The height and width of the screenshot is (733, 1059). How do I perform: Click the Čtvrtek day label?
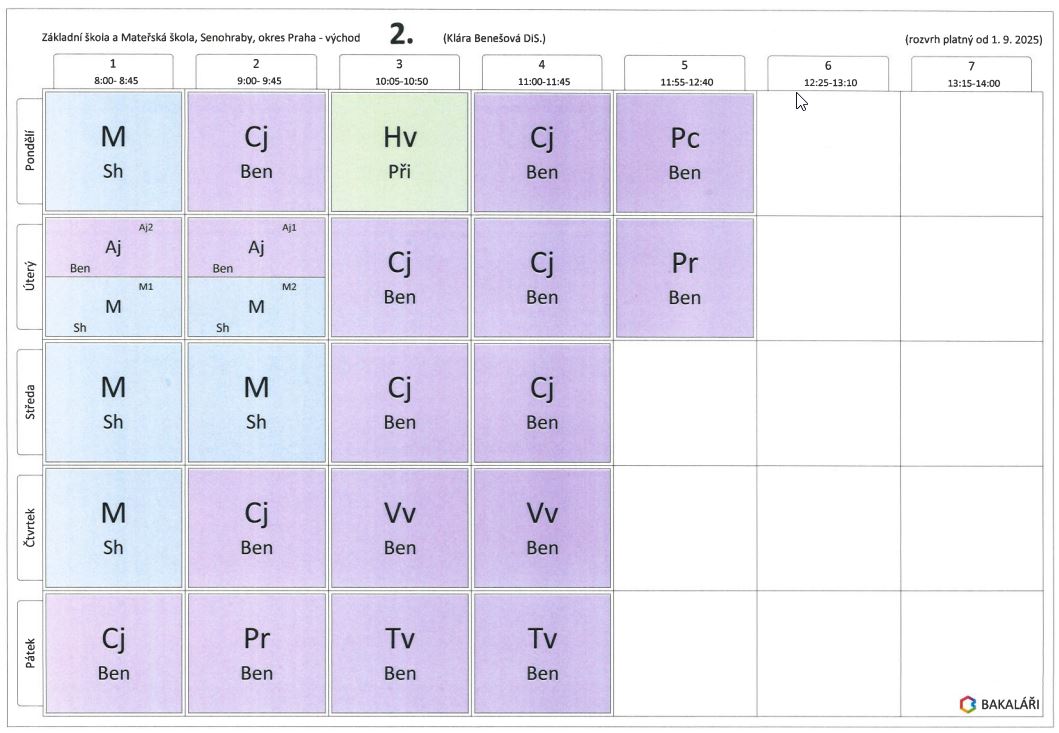pos(30,527)
